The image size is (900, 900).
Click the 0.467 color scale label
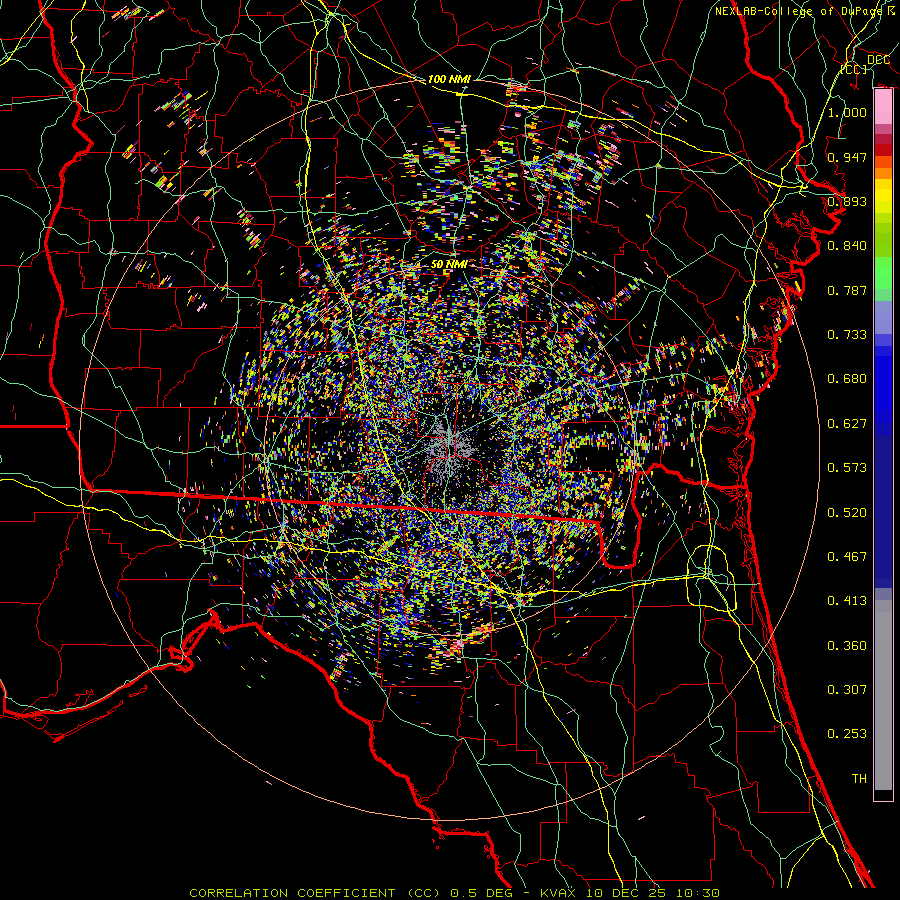(847, 557)
